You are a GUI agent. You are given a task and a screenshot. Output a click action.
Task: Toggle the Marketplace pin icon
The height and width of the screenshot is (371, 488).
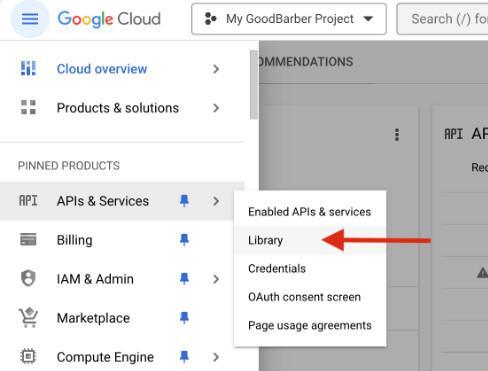[x=184, y=318]
